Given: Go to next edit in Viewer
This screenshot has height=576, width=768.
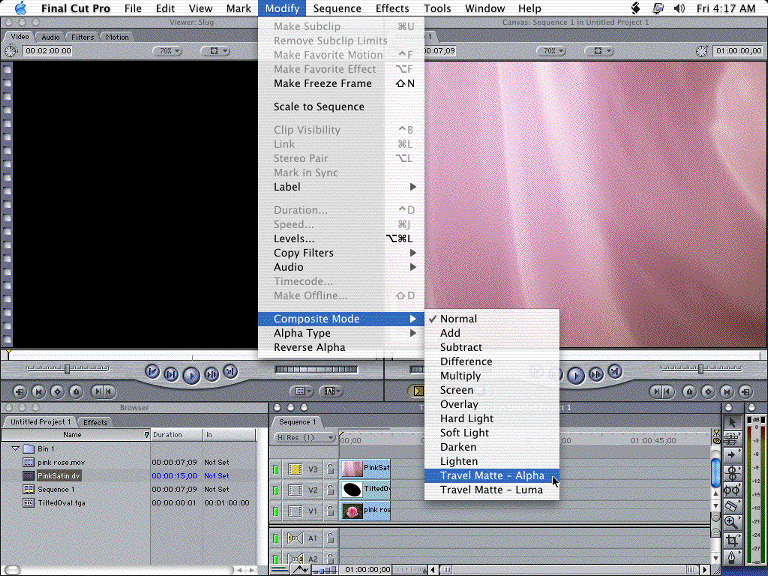Looking at the screenshot, I should click(x=230, y=372).
